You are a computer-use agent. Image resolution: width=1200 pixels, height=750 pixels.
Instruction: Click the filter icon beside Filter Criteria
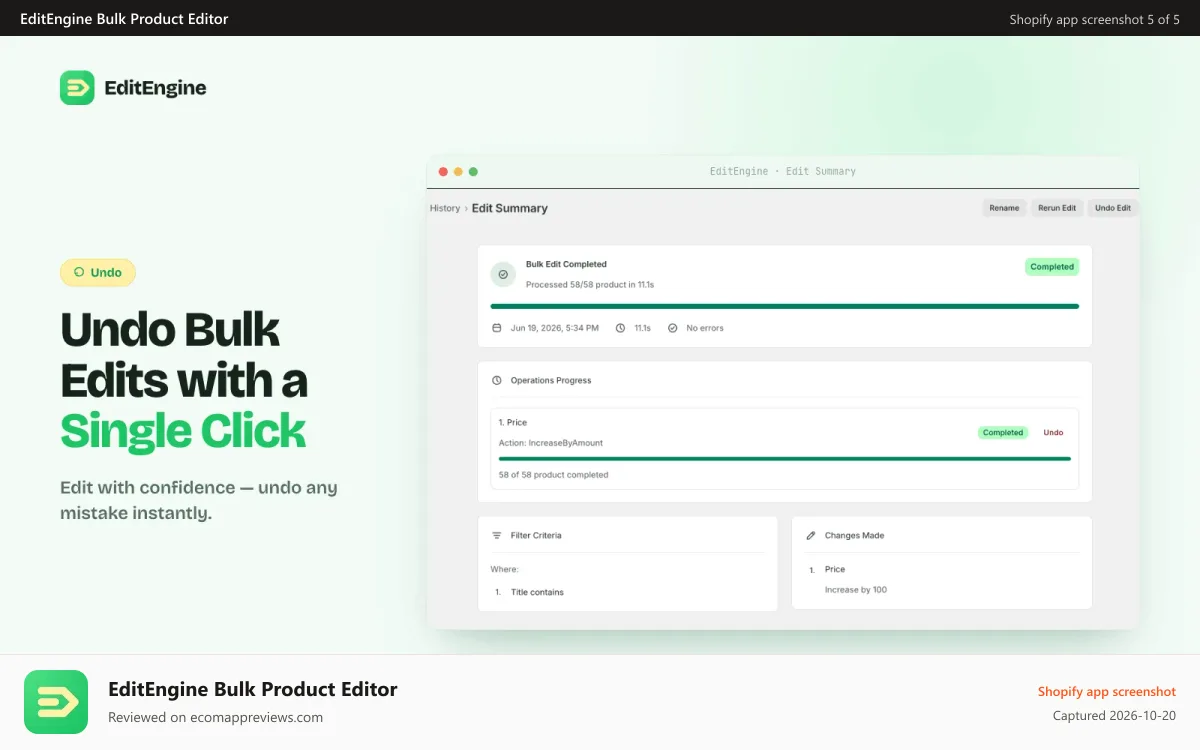497,536
